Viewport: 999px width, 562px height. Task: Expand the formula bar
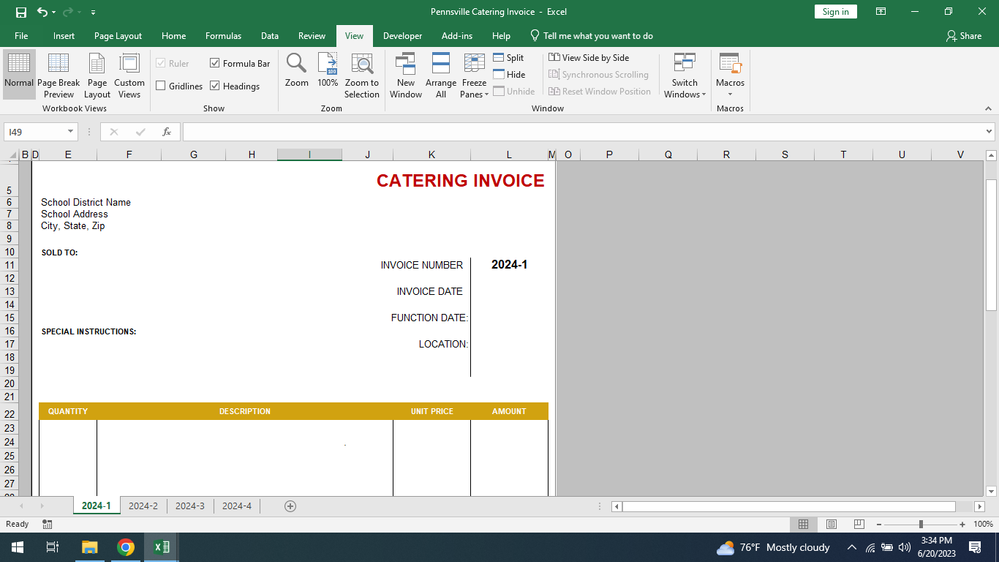[x=988, y=132]
